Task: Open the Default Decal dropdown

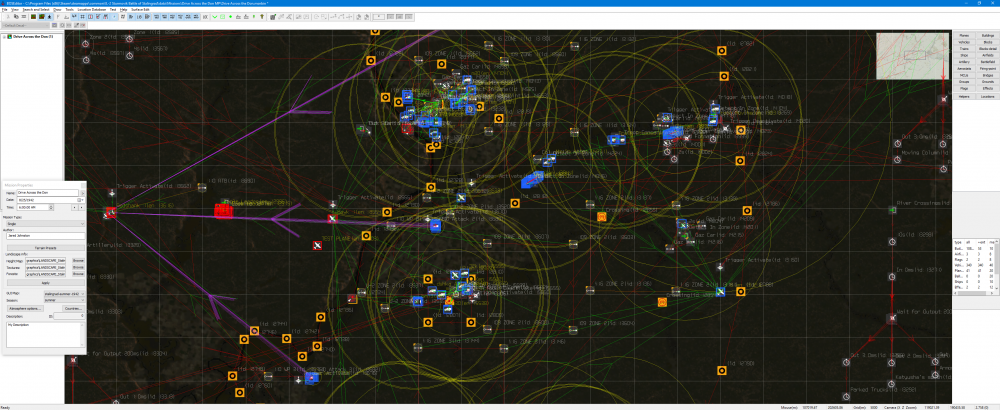Action: (x=25, y=26)
